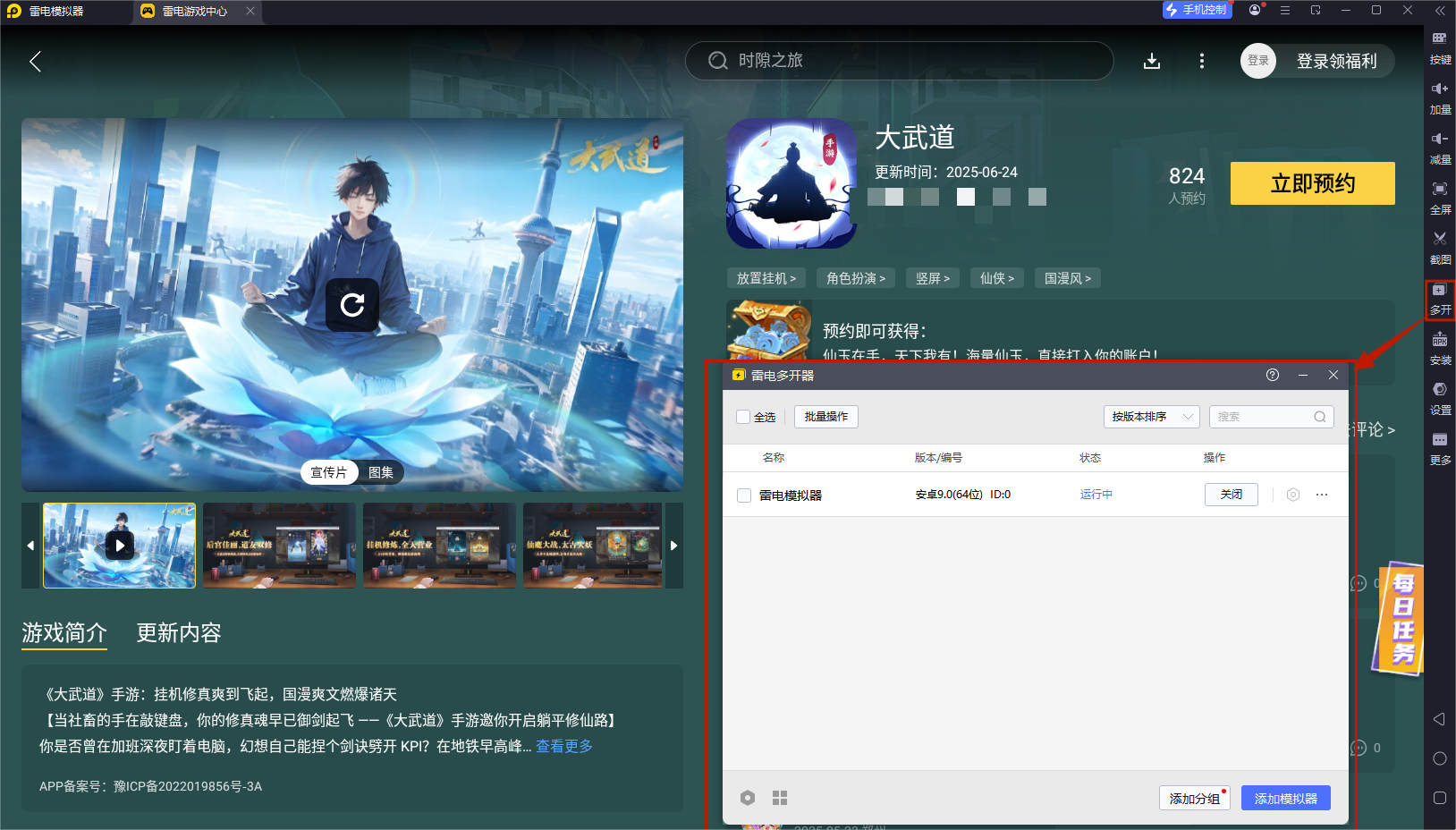
Task: Show the 图集 media tab
Action: (x=381, y=472)
